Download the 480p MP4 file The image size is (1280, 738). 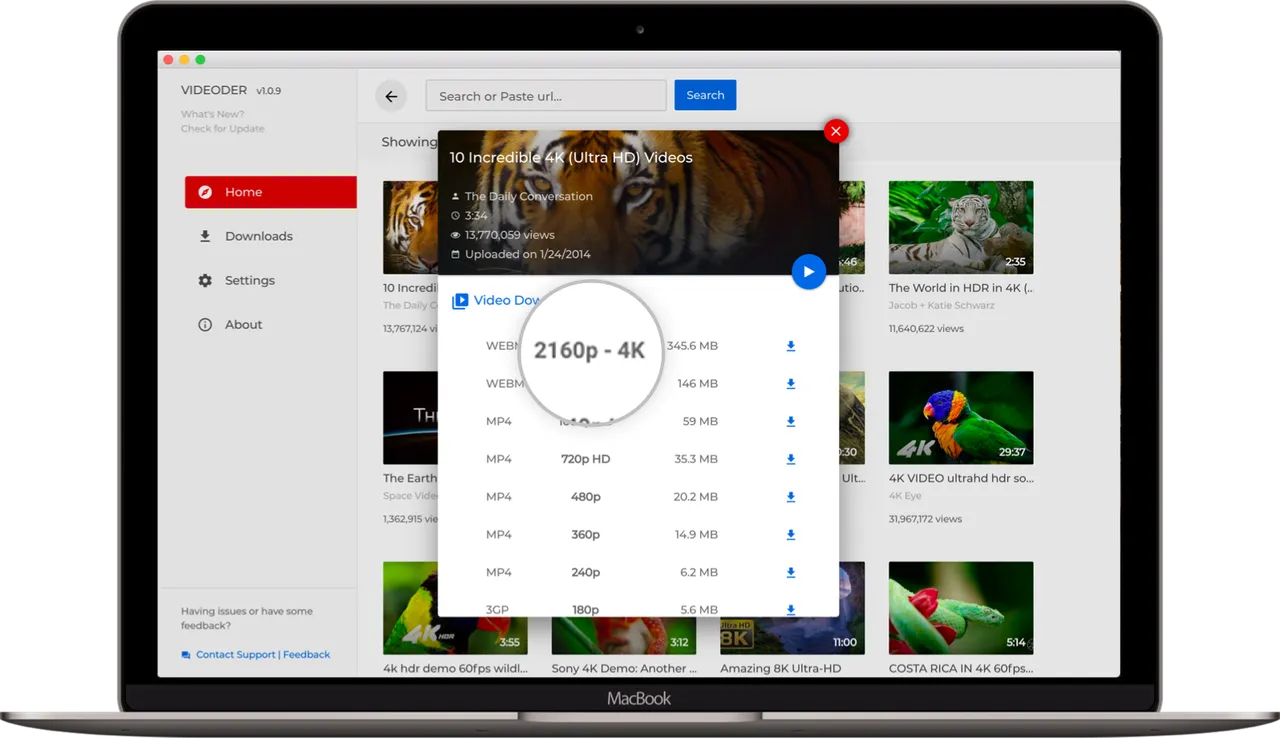[x=790, y=497]
